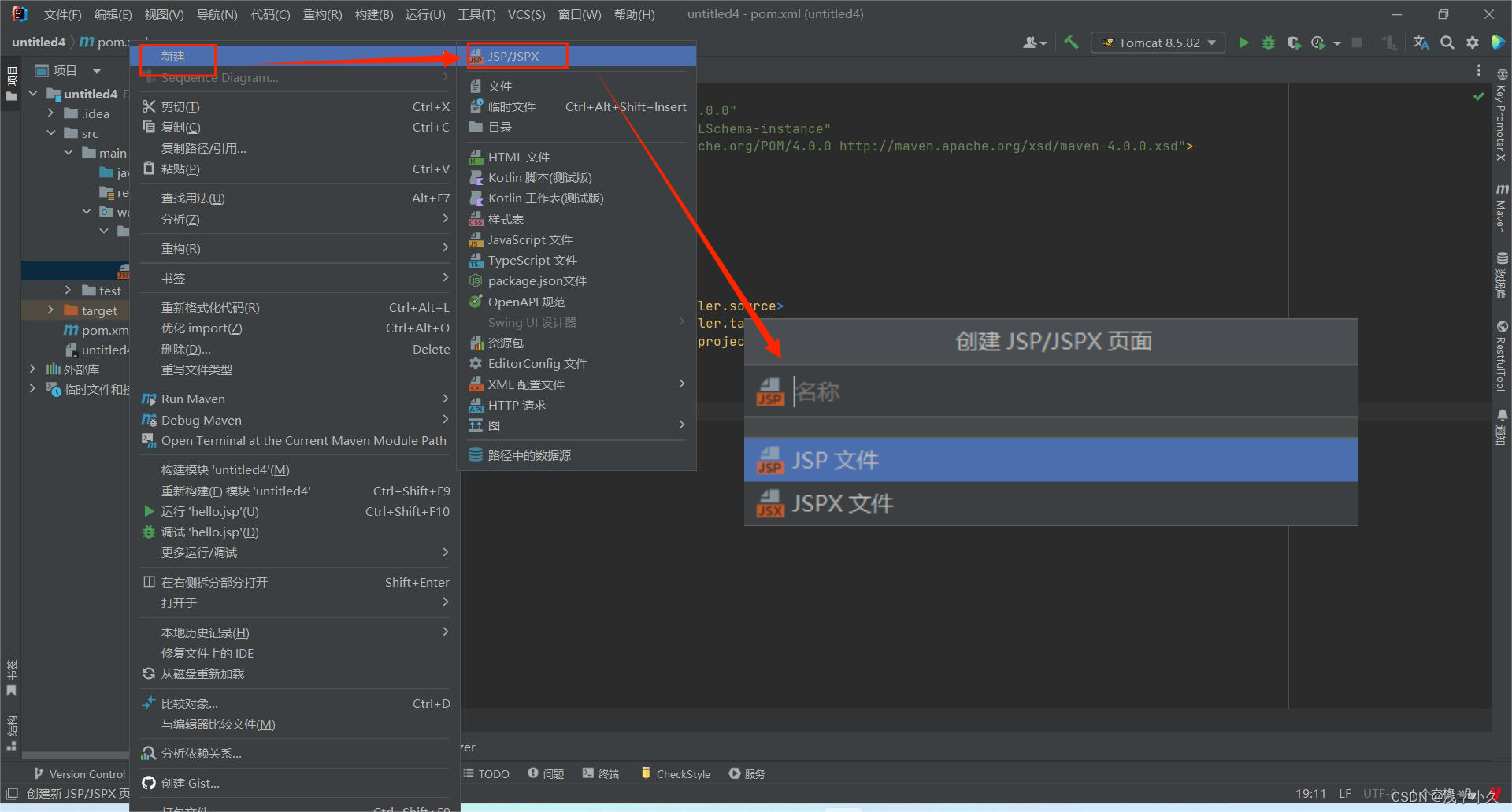Image resolution: width=1512 pixels, height=812 pixels.
Task: Choose 新建 in the context menu
Action: (295, 56)
